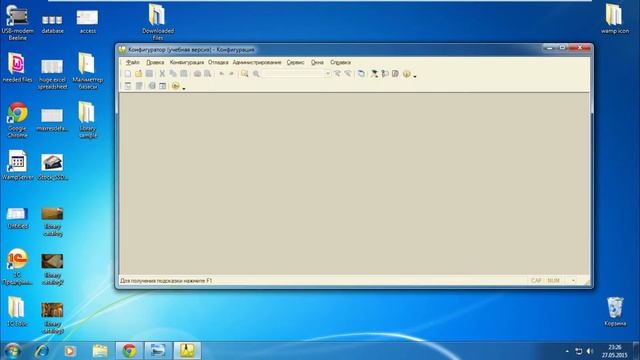Screen dimensions: 640x360
Task: Show hidden system tray icons
Action: click(x=567, y=351)
